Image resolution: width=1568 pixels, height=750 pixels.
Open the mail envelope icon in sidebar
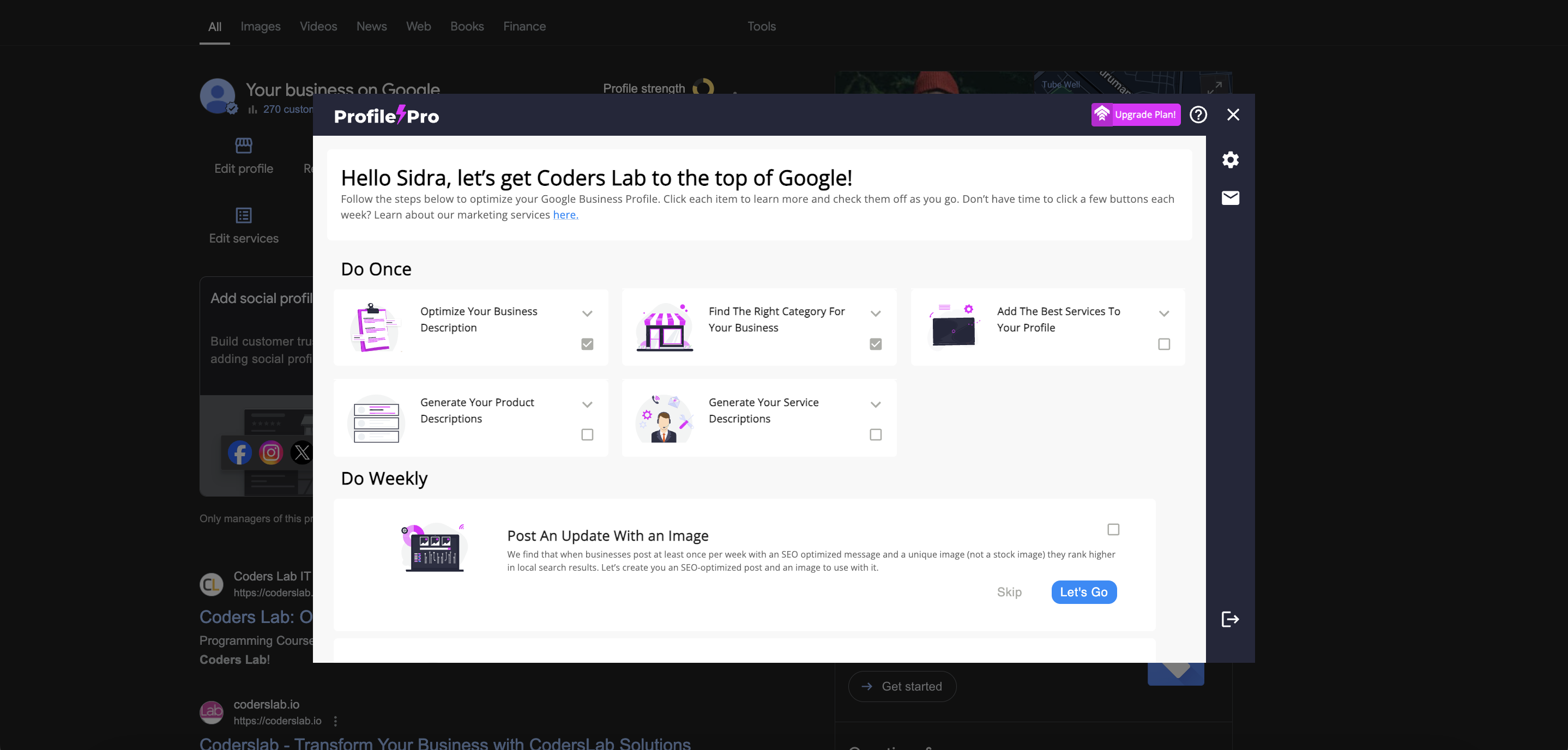(1230, 198)
